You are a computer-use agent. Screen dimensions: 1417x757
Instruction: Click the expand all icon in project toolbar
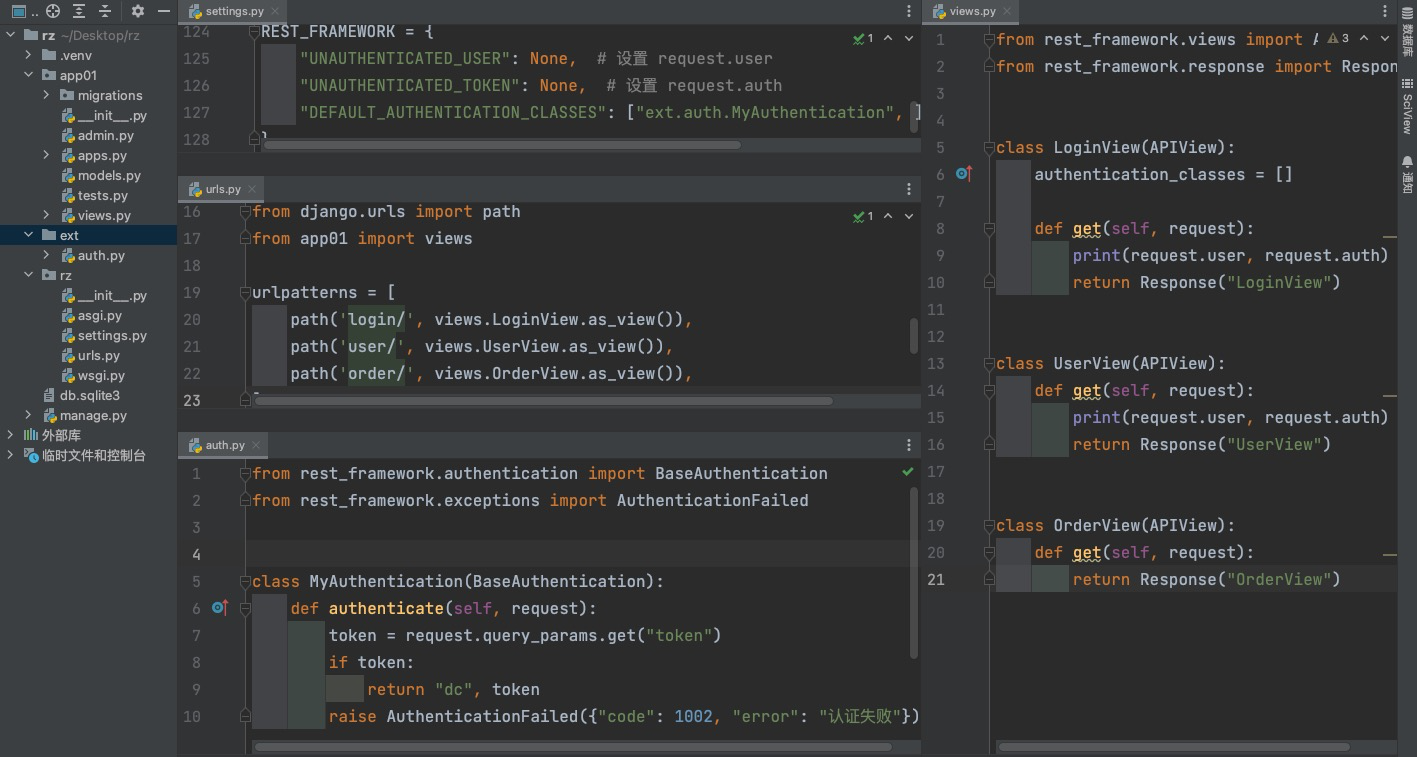pyautogui.click(x=79, y=11)
